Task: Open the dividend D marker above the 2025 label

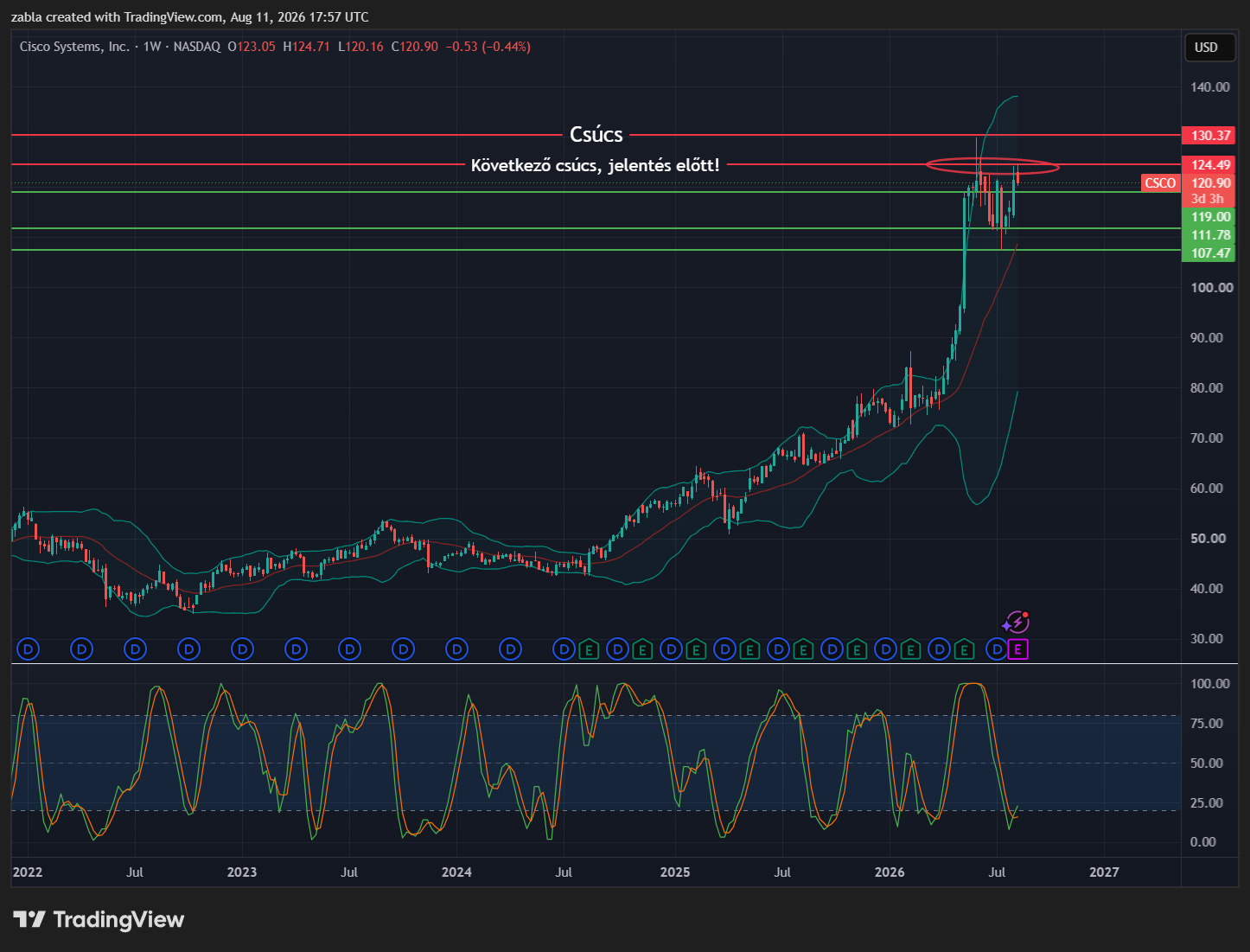Action: [671, 649]
